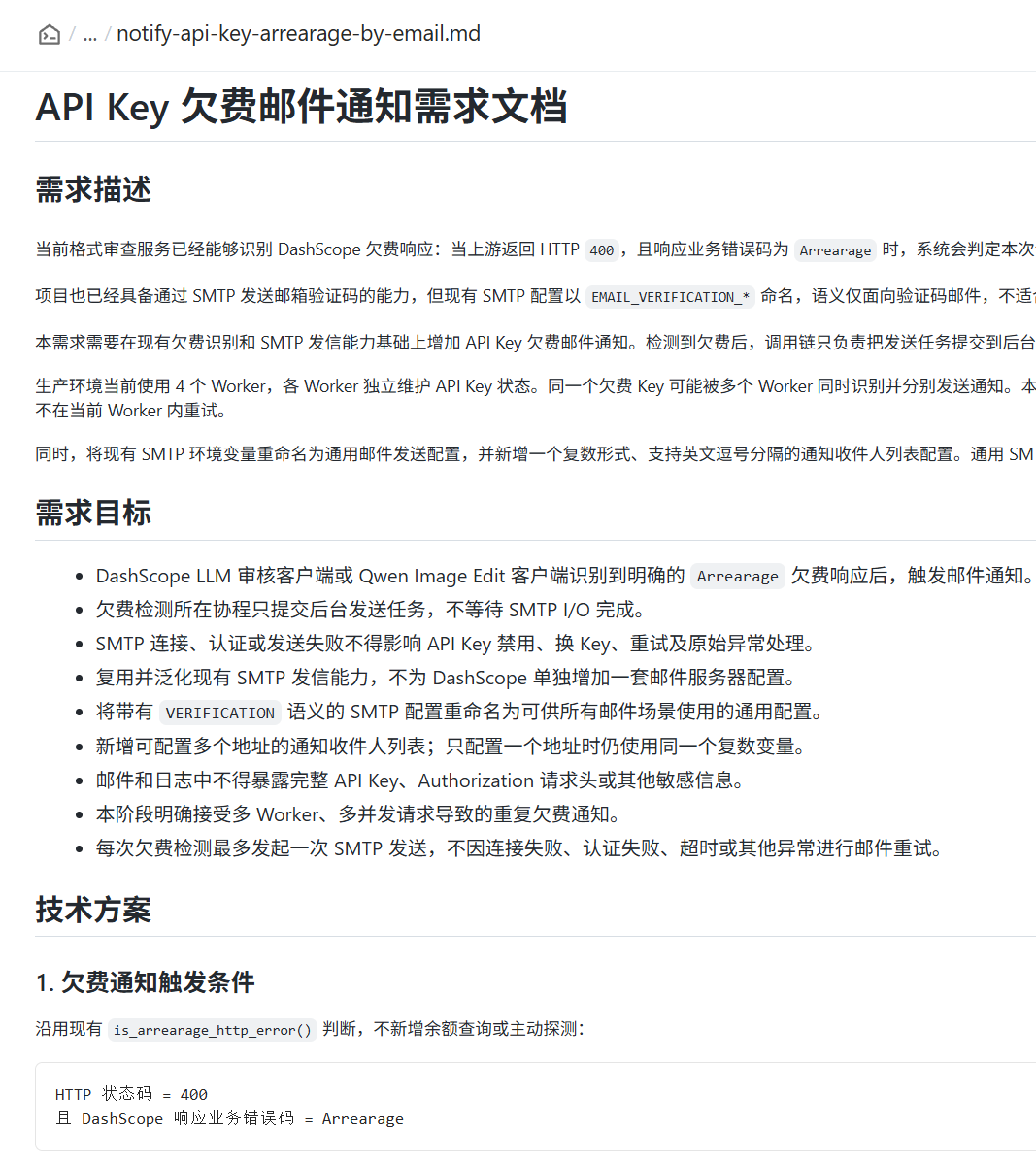Click the repository home icon in breadcrumb

49,34
